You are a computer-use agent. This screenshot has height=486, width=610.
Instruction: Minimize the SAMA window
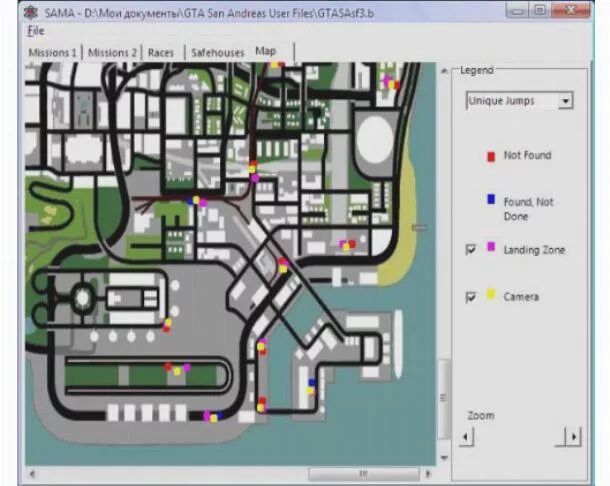point(518,10)
